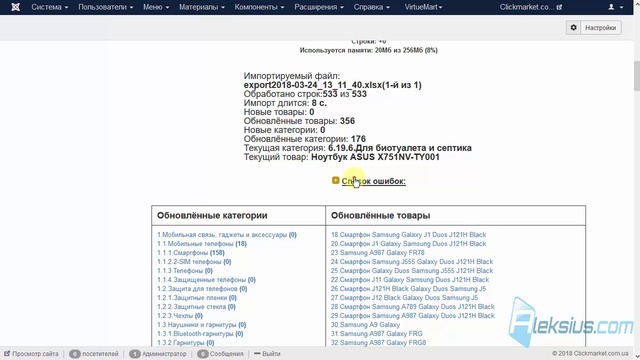Image resolution: width=640 pixels, height=360 pixels.
Task: Open category 1.1.Мобильные телефоны
Action: coord(202,244)
